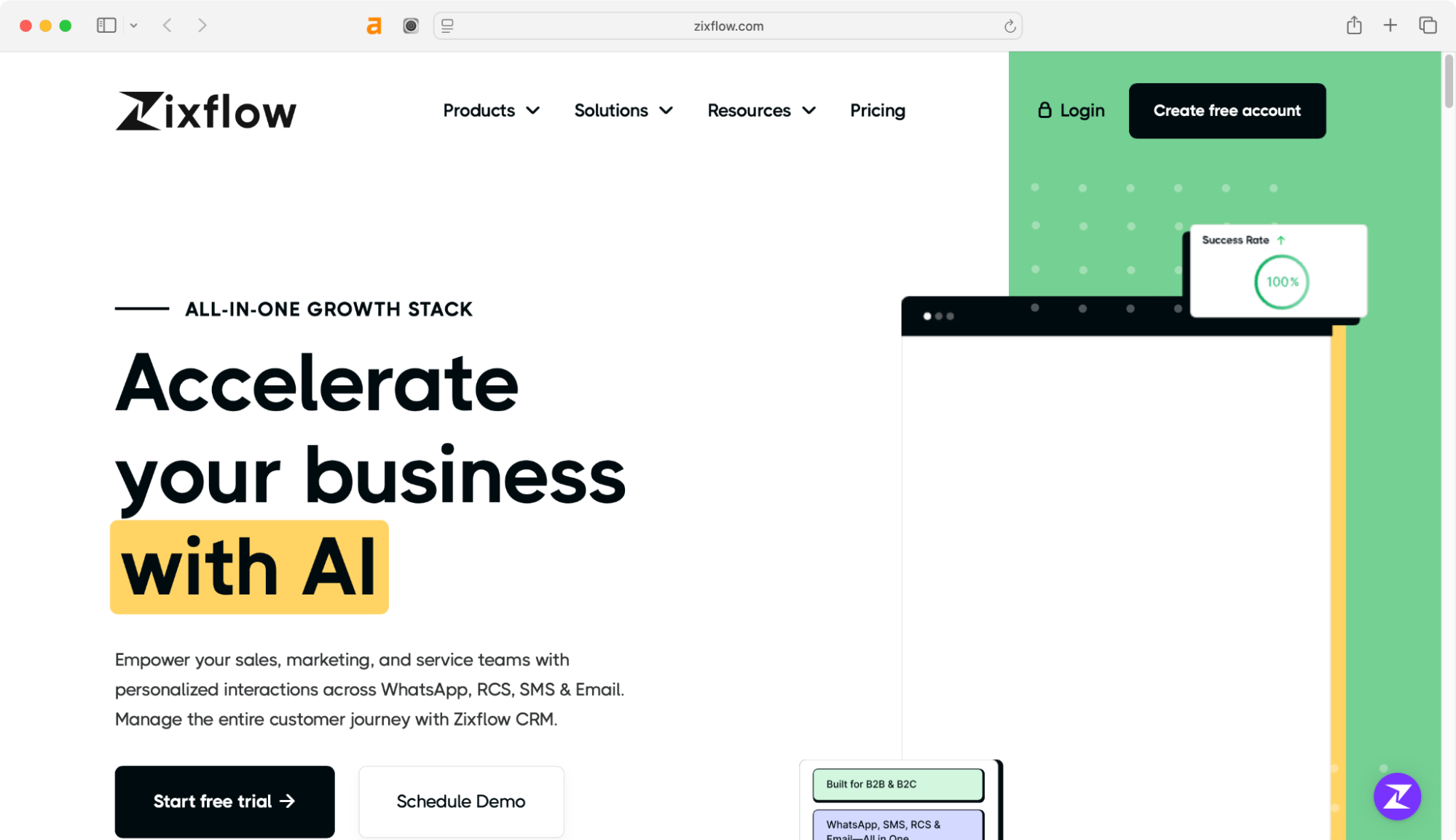Screen dimensions: 1456x840
Task: Select the Pricing menu item
Action: [x=877, y=110]
